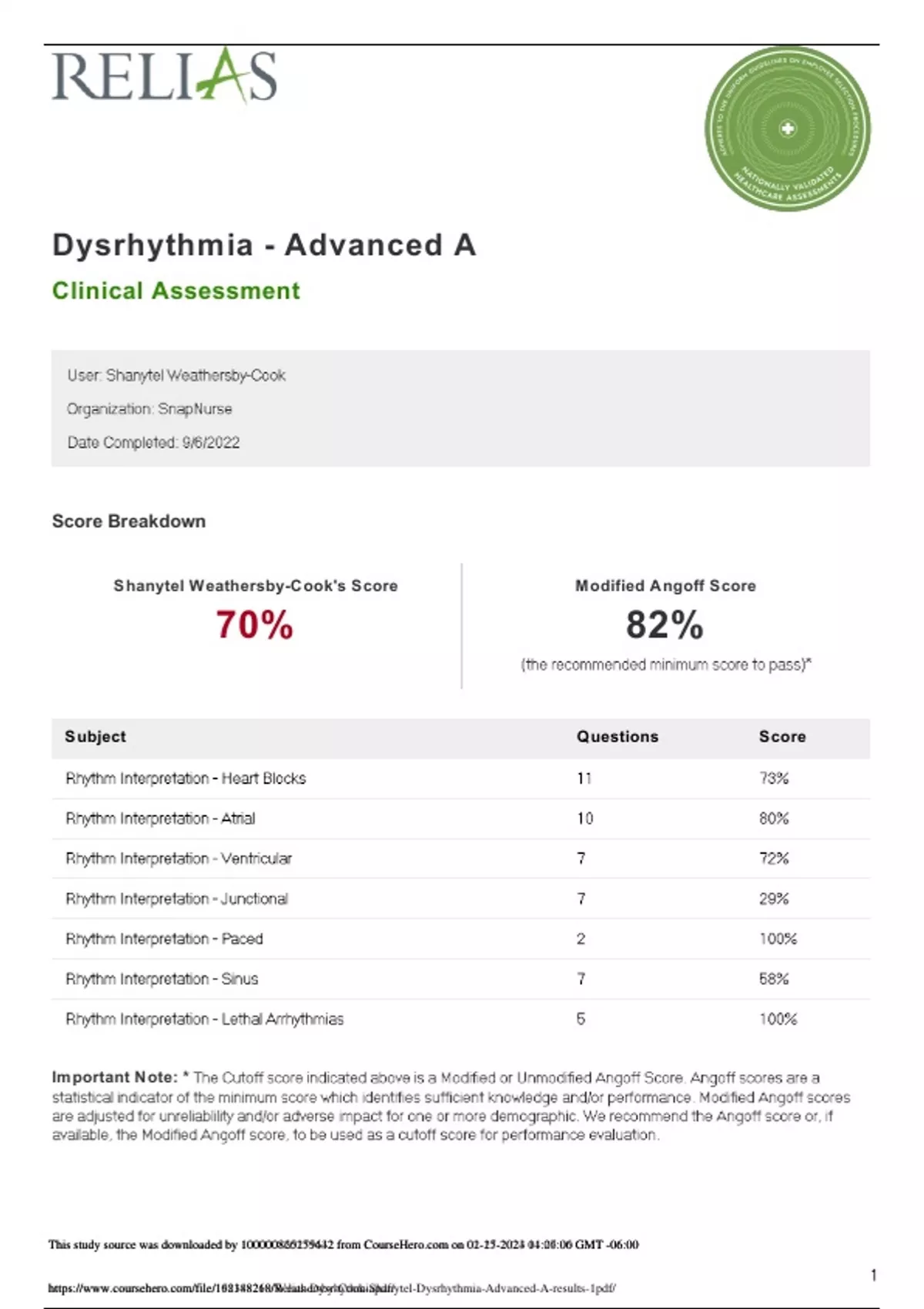This screenshot has width=924, height=1309.
Task: Click the Relias logo
Action: [164, 76]
